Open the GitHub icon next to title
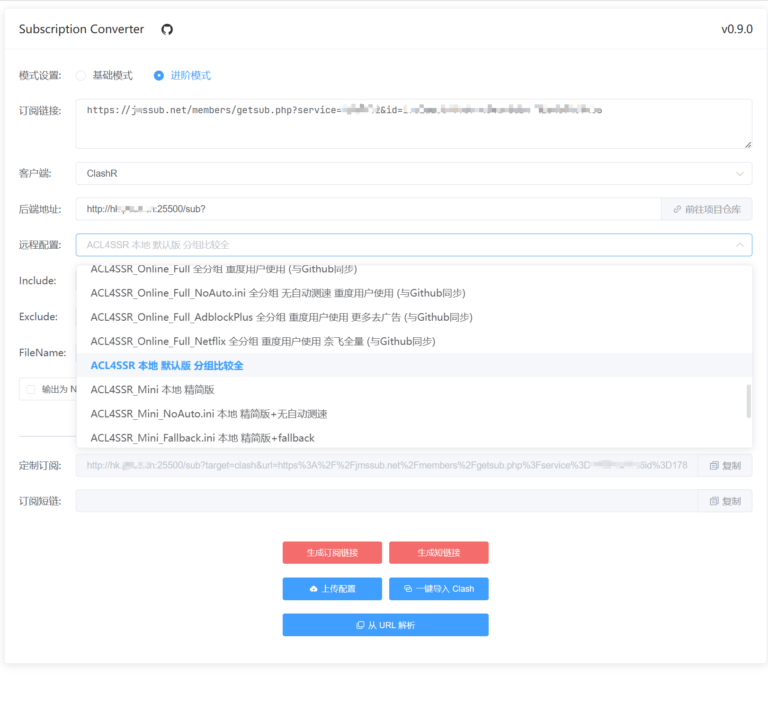Image resolution: width=768 pixels, height=713 pixels. 167,30
